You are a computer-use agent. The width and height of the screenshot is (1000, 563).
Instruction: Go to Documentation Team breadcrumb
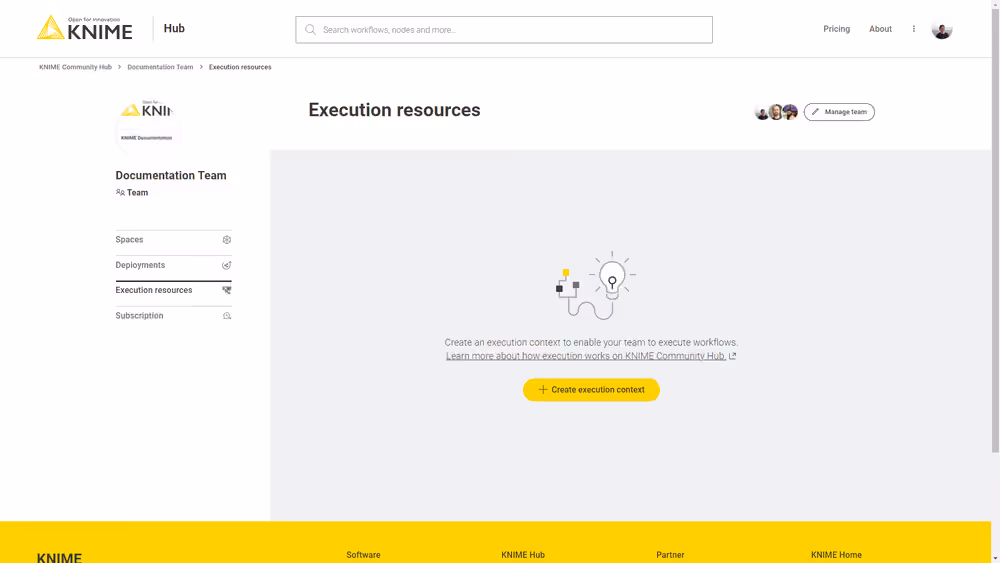[x=160, y=67]
